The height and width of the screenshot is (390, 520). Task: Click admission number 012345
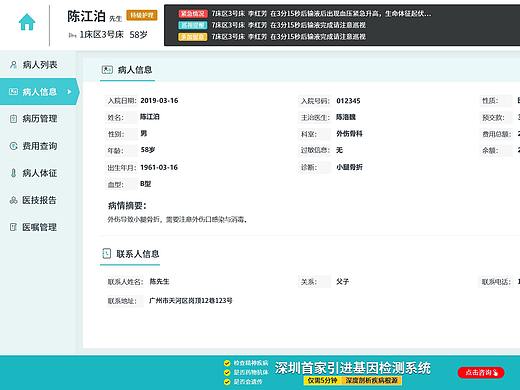pyautogui.click(x=348, y=101)
